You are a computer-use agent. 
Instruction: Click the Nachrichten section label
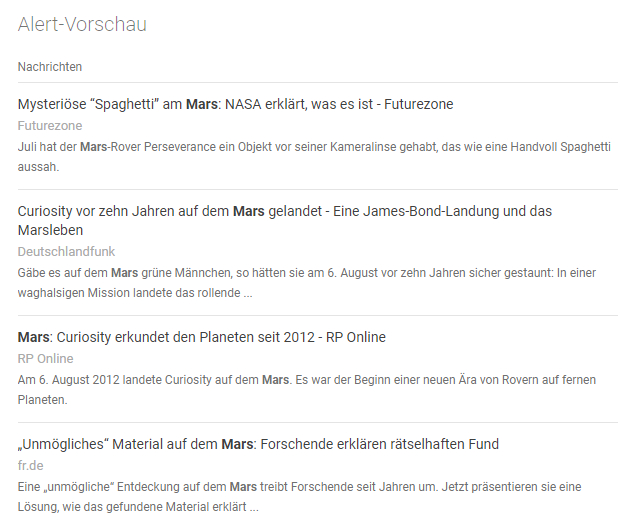coord(50,67)
